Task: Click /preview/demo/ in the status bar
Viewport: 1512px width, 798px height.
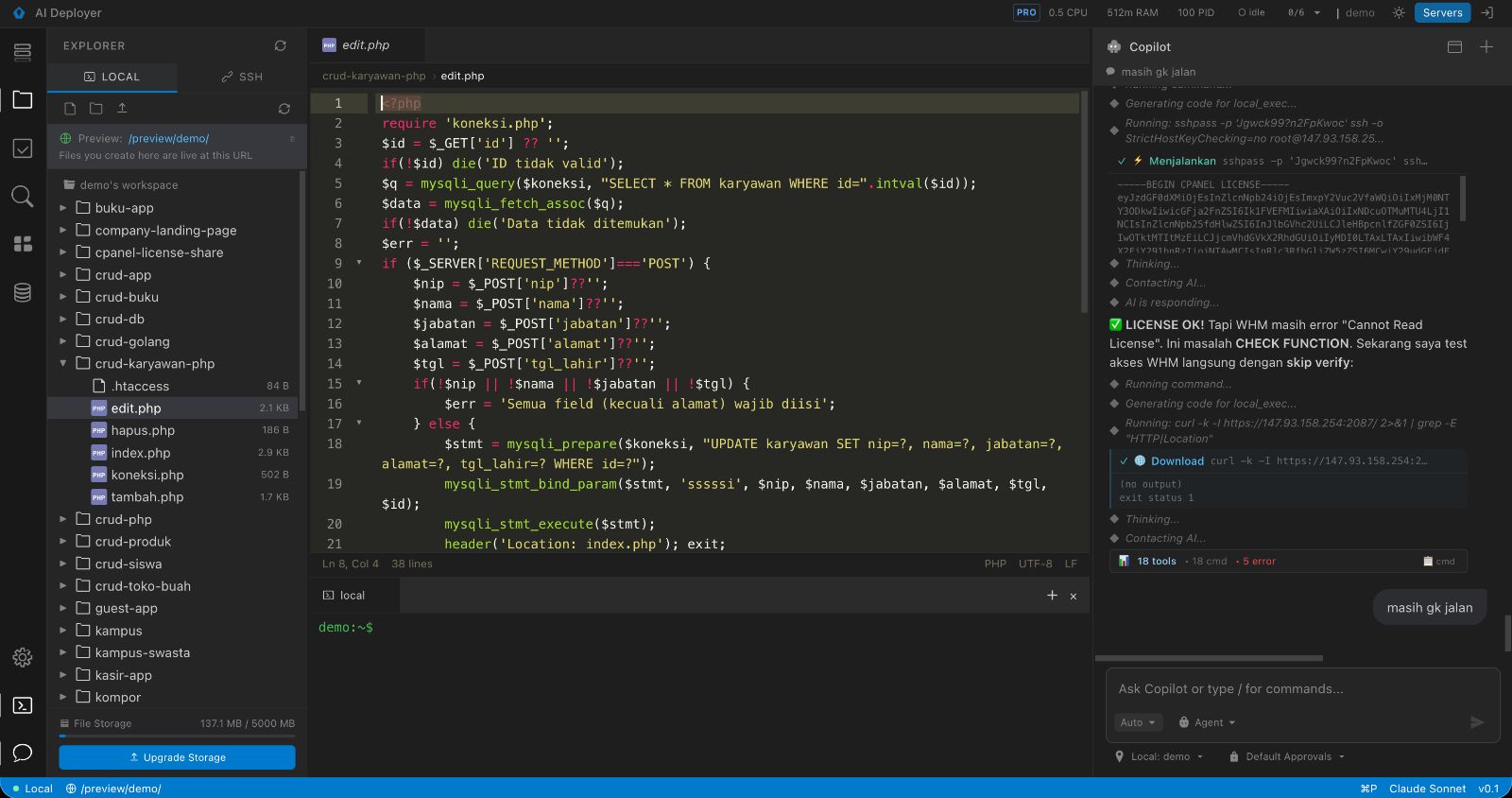Action: point(121,789)
